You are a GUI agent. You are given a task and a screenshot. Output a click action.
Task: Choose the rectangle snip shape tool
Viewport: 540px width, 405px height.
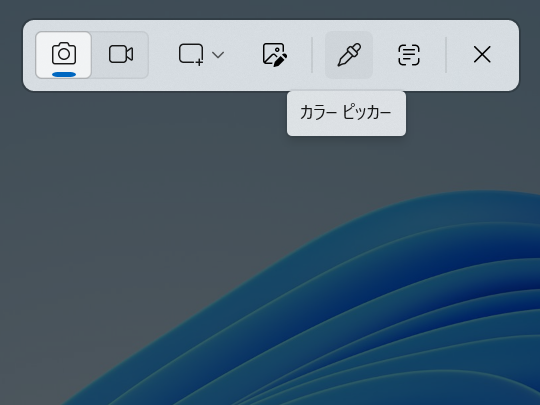click(191, 54)
